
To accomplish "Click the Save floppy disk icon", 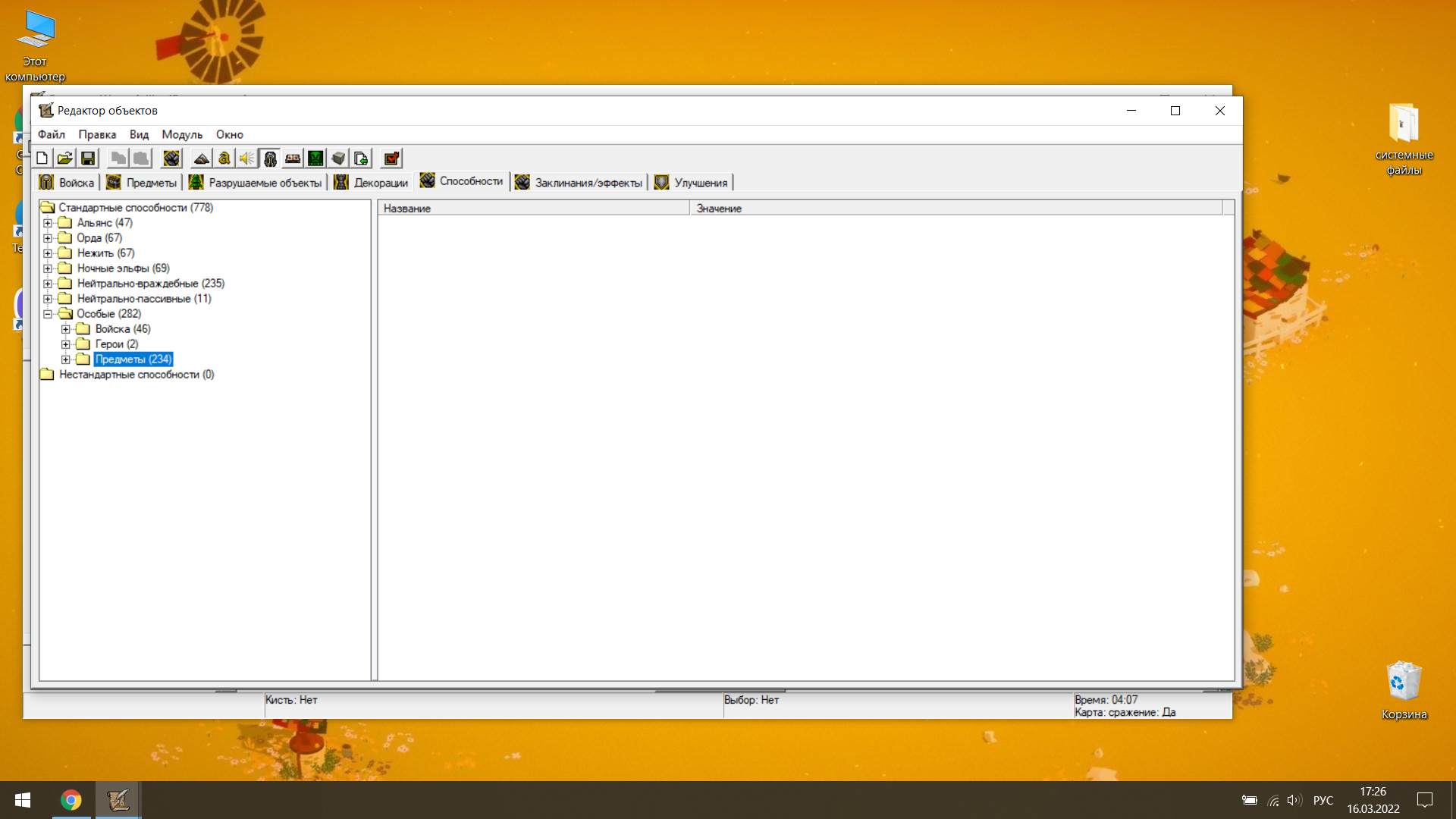I will coord(88,158).
